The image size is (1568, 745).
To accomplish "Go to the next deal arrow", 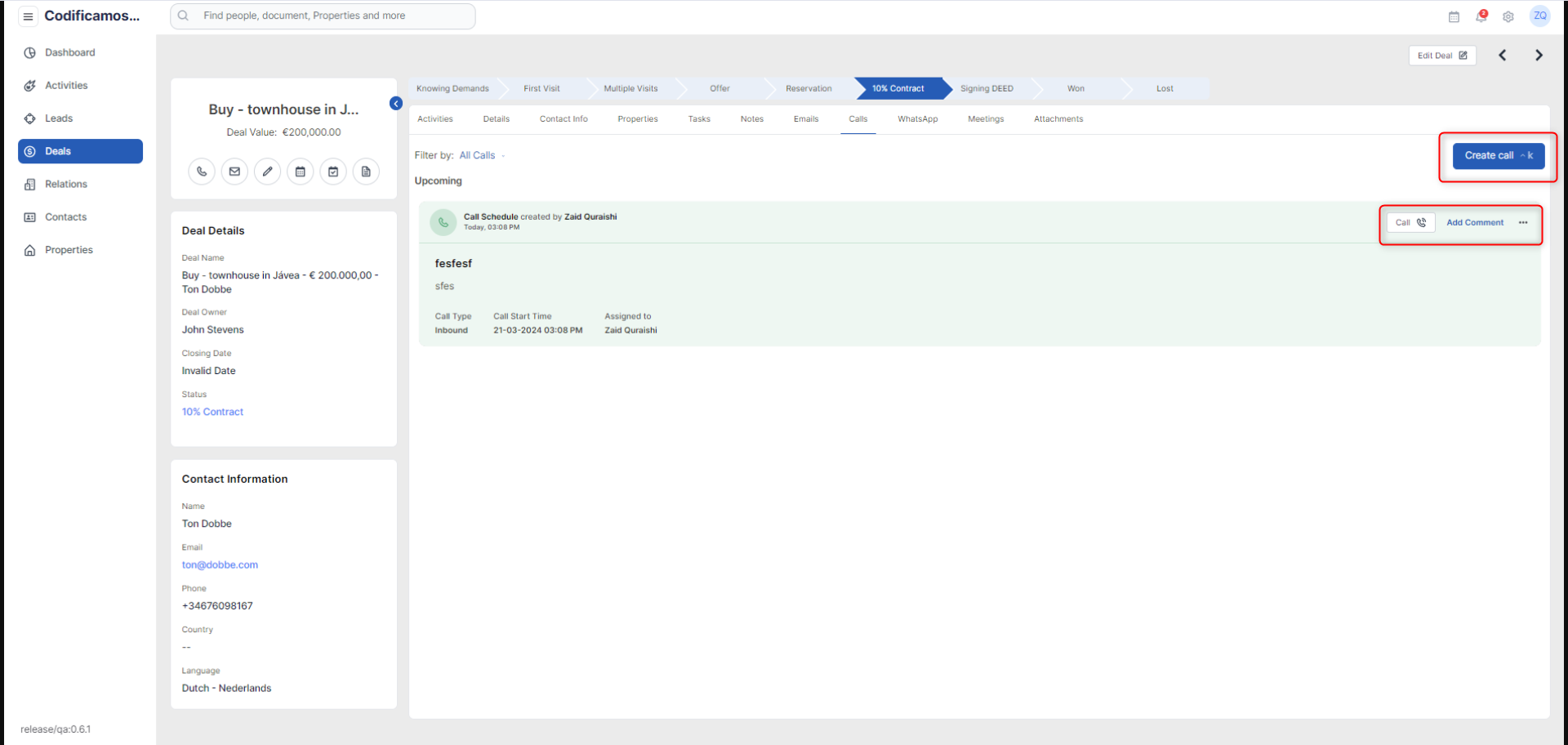I will coord(1539,56).
